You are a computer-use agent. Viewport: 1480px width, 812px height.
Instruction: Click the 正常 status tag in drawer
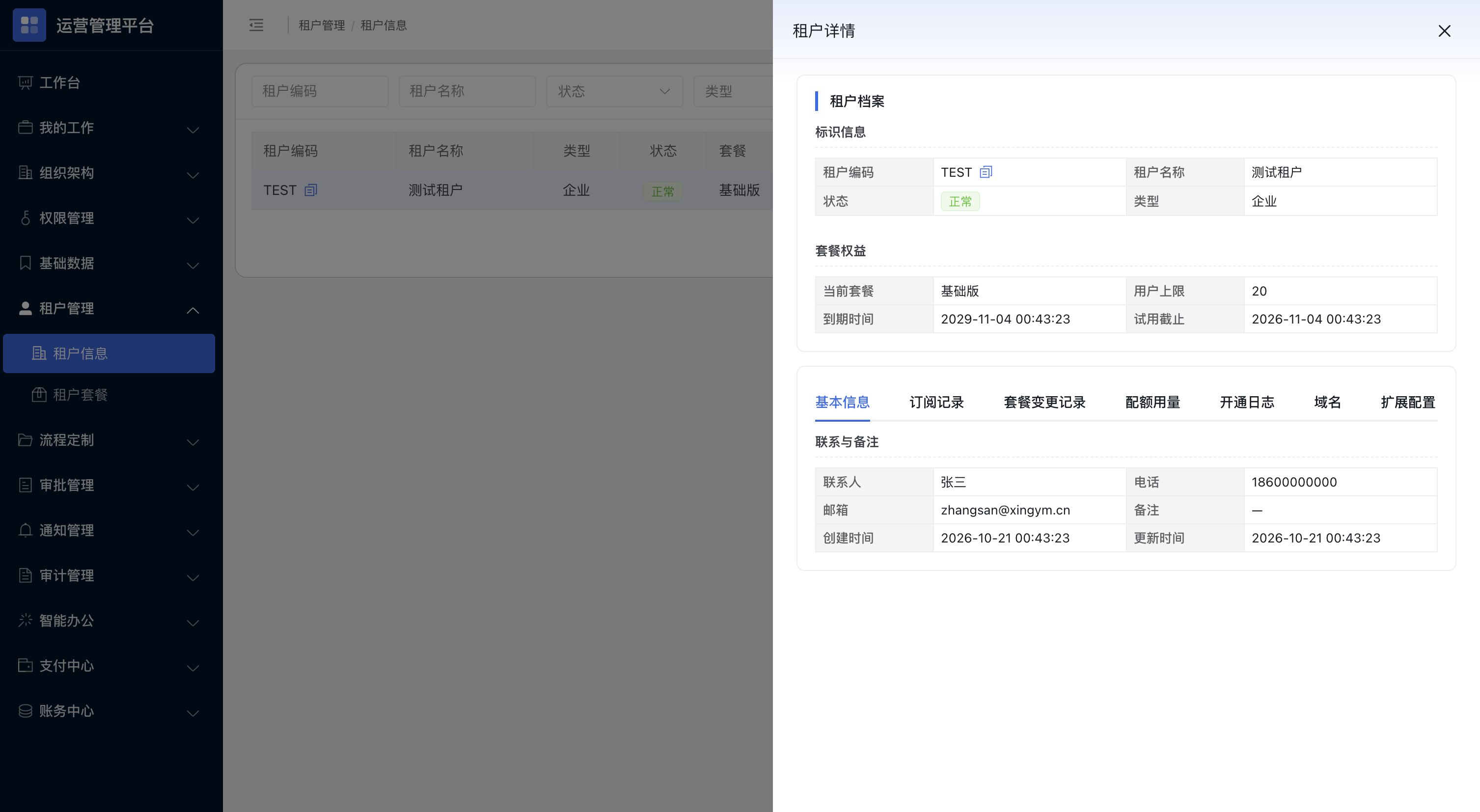pyautogui.click(x=960, y=202)
